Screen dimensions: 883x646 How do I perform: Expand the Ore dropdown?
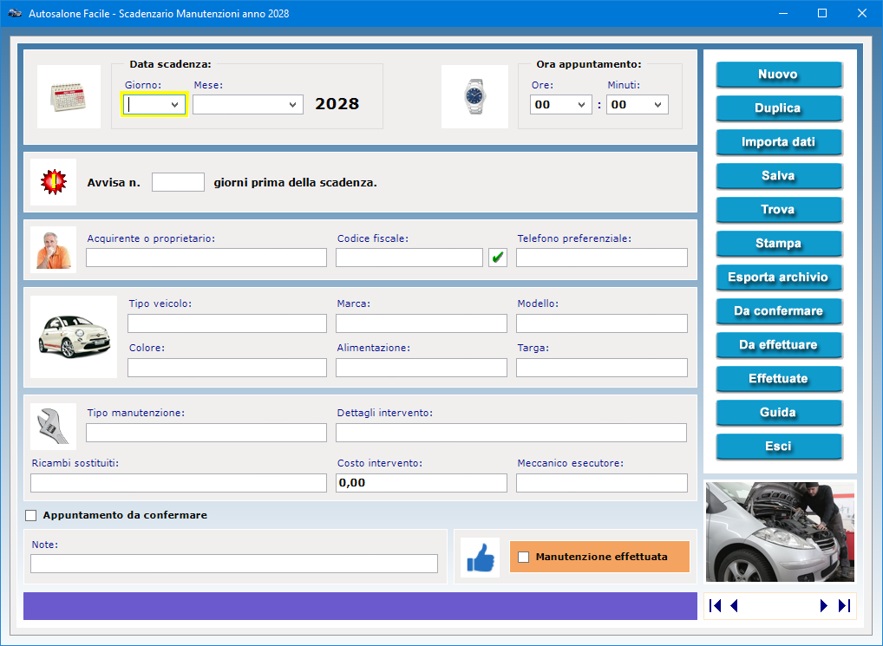coord(582,105)
